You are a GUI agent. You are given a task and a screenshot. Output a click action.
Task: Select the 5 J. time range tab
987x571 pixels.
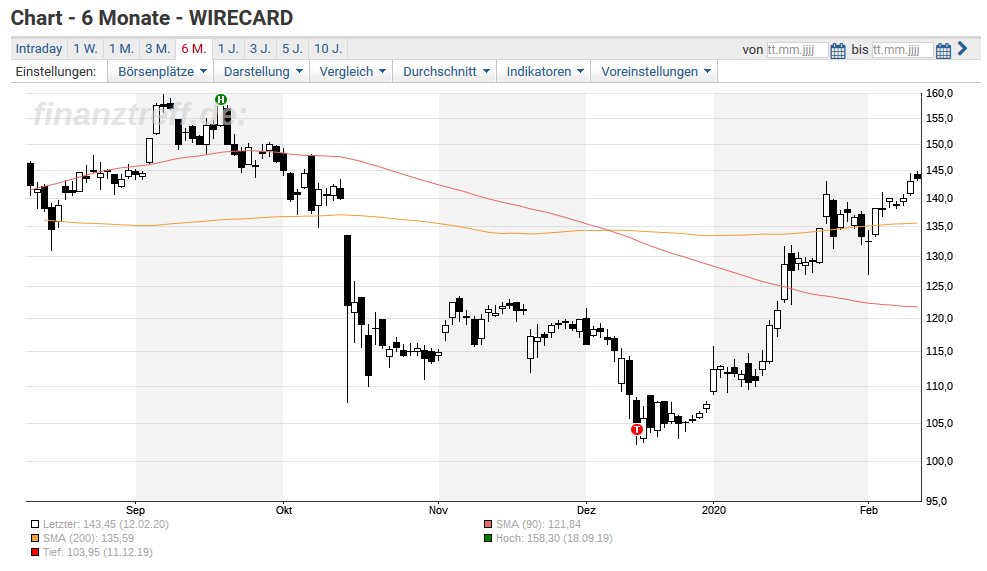click(x=293, y=48)
